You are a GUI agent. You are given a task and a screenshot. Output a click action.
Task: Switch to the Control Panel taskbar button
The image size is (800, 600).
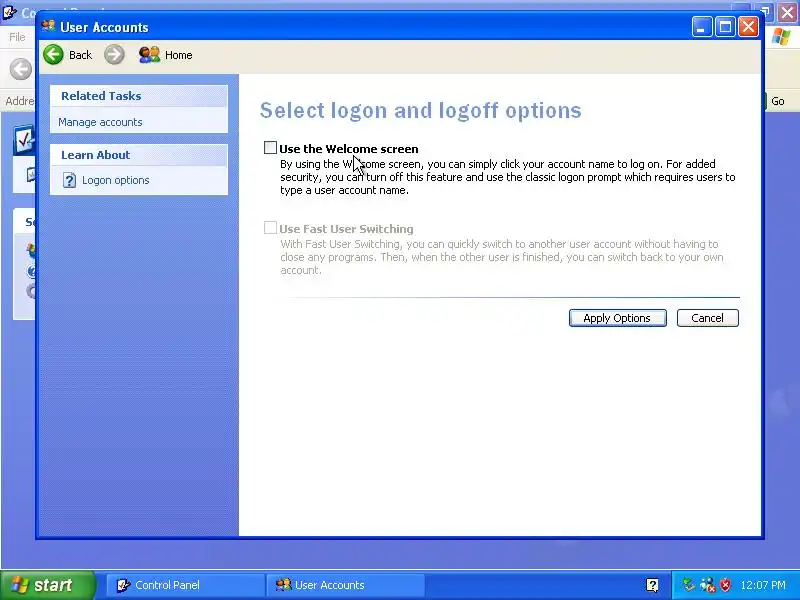click(x=185, y=585)
